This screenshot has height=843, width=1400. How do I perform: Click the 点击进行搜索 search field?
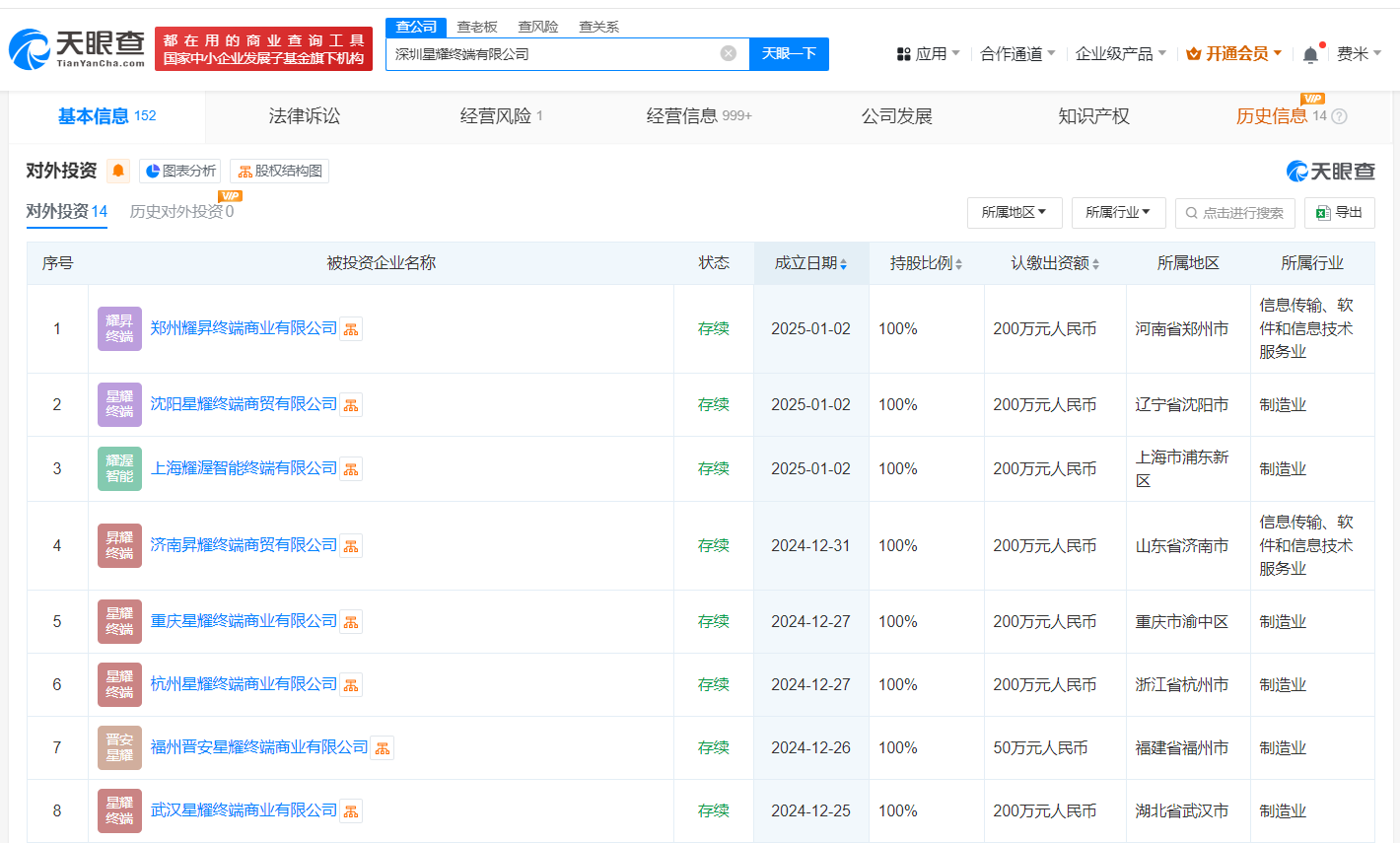(1241, 213)
